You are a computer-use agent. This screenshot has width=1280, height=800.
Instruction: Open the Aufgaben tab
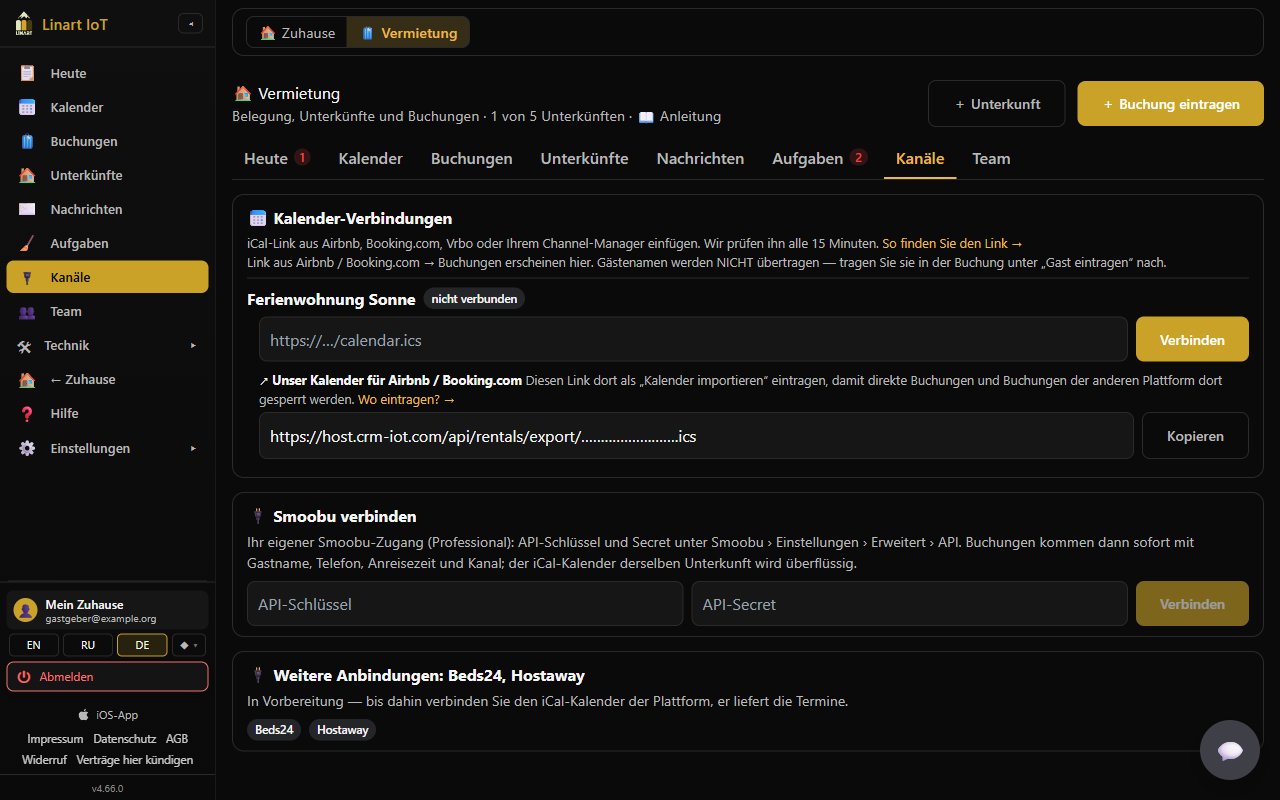819,158
